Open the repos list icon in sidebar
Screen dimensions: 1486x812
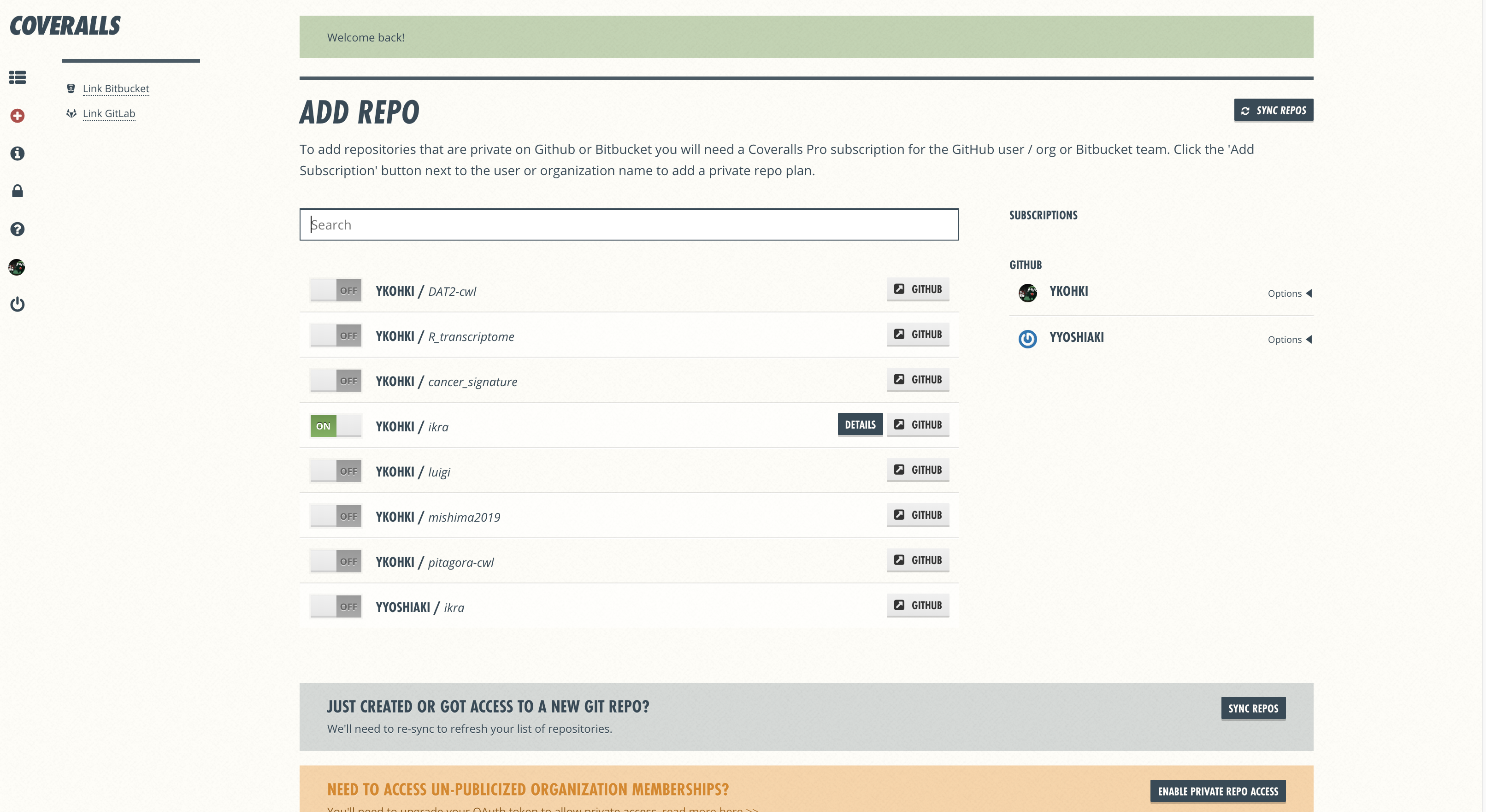pyautogui.click(x=18, y=77)
